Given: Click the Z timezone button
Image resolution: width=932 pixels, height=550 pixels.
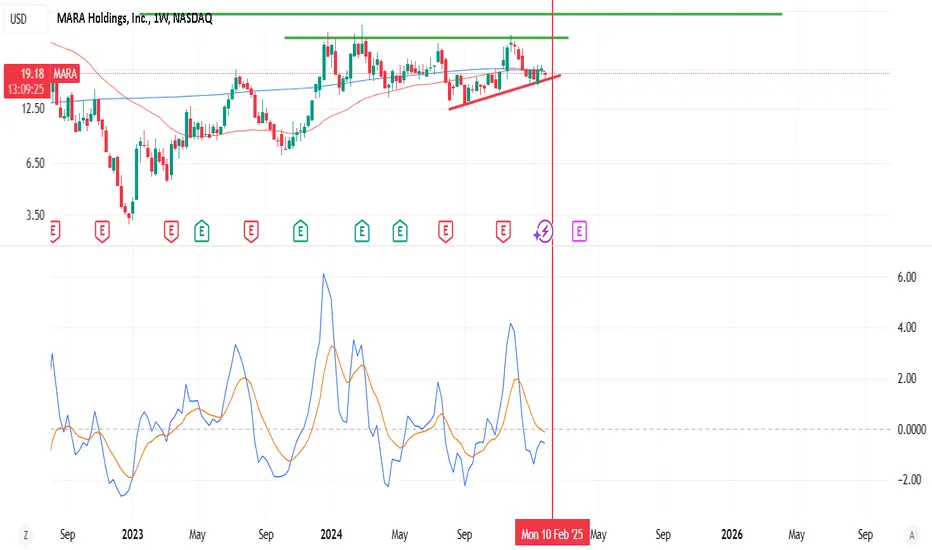Looking at the screenshot, I should click(x=26, y=535).
